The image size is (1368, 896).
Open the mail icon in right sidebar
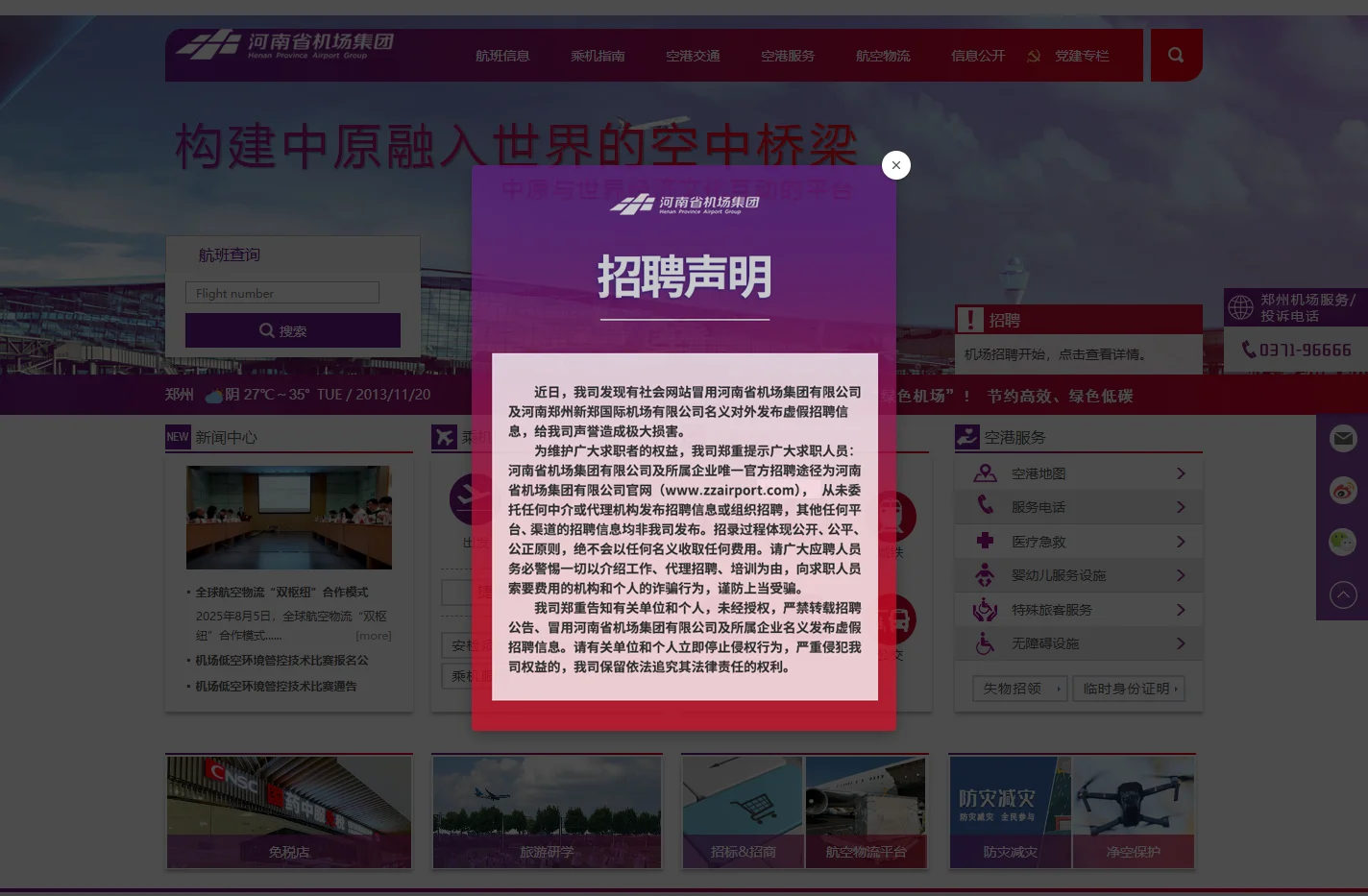pos(1343,438)
